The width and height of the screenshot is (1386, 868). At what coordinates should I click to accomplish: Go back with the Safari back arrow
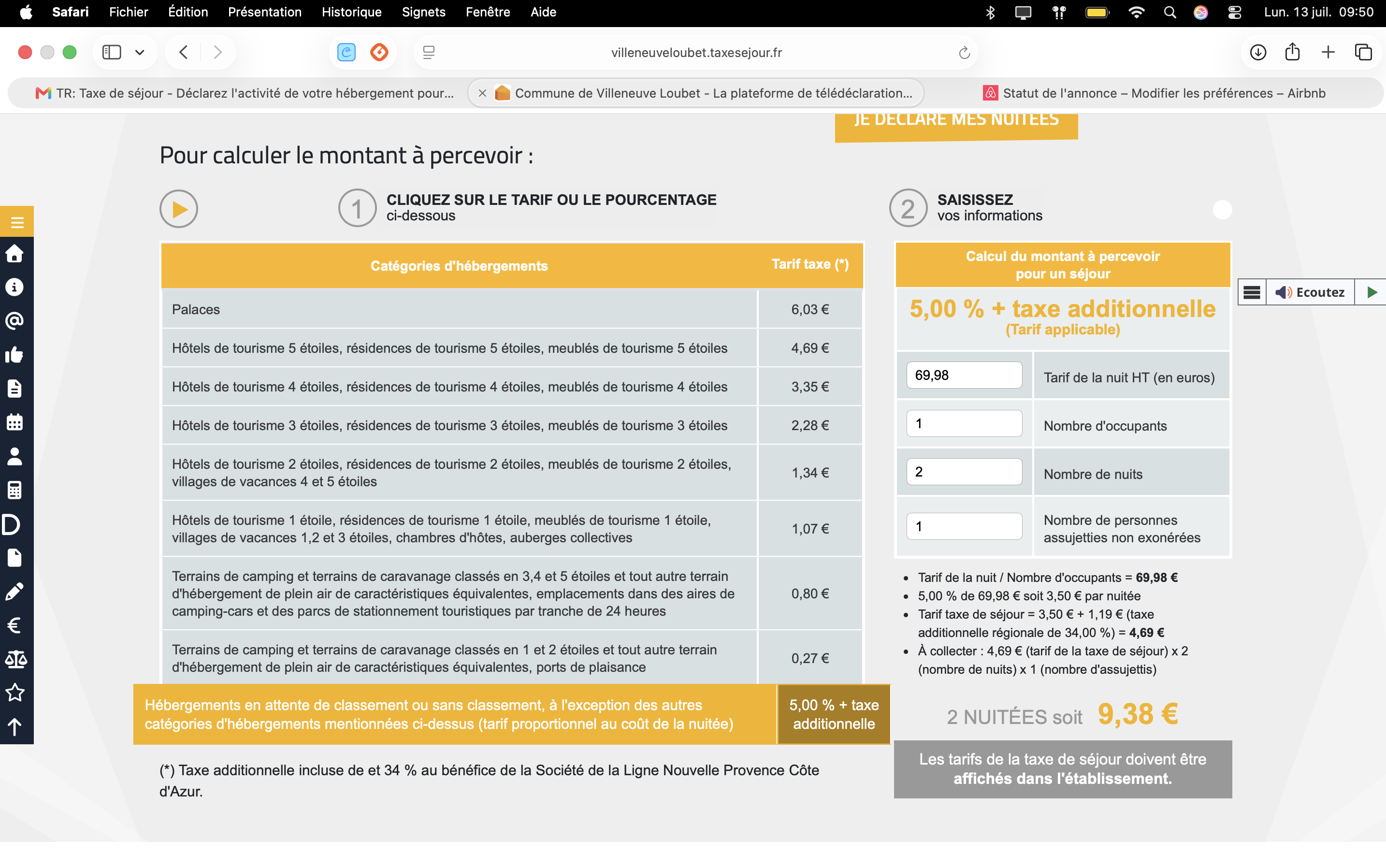pyautogui.click(x=184, y=52)
